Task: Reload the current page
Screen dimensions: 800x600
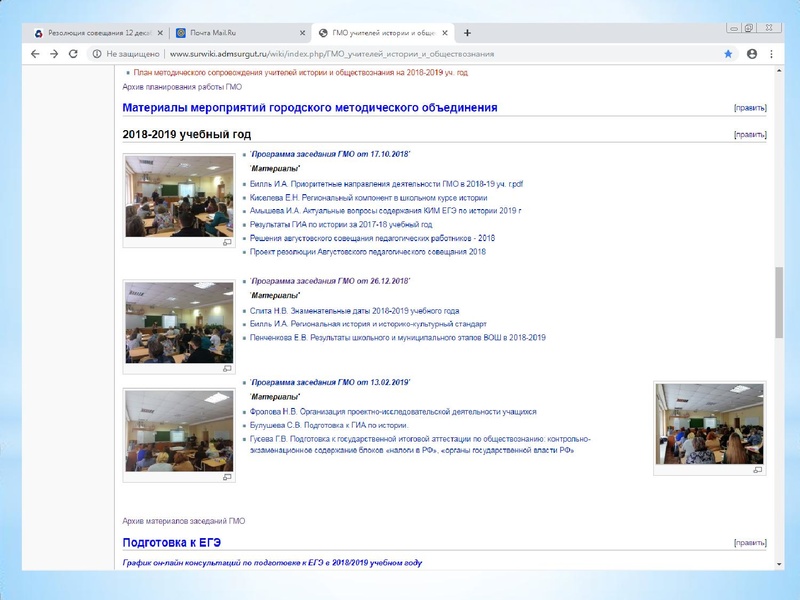Action: pyautogui.click(x=73, y=54)
